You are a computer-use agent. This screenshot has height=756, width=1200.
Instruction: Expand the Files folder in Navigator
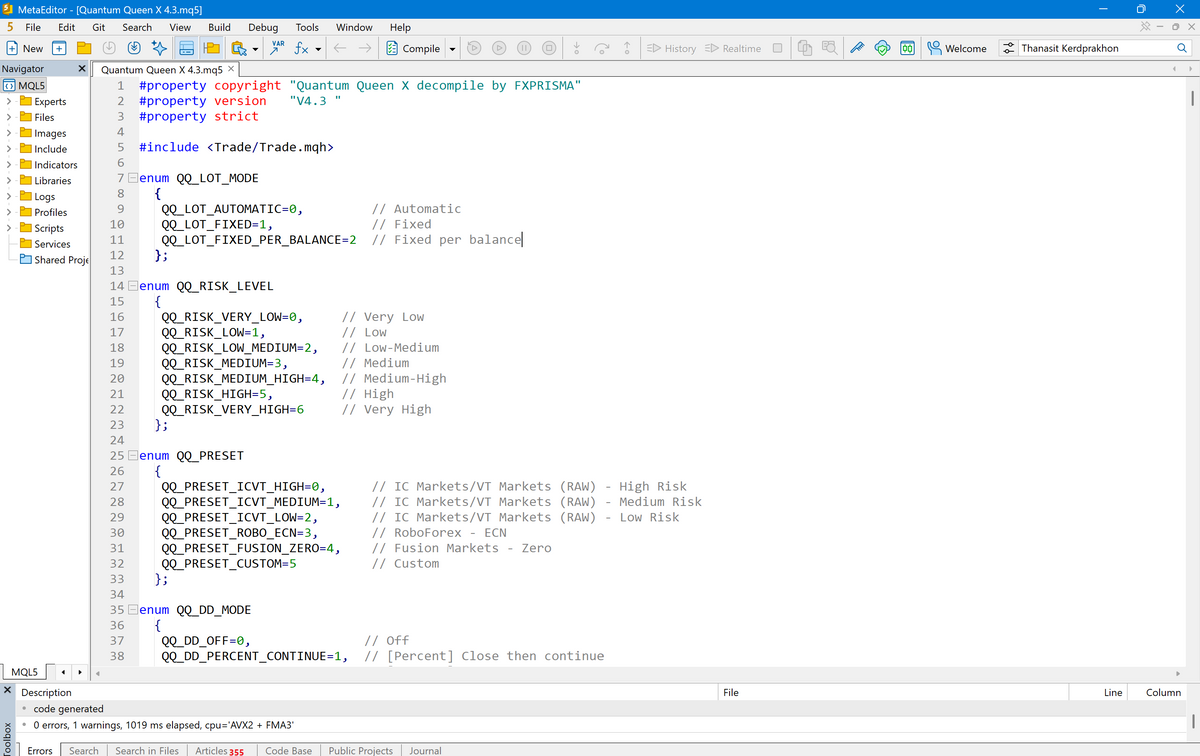(x=9, y=117)
